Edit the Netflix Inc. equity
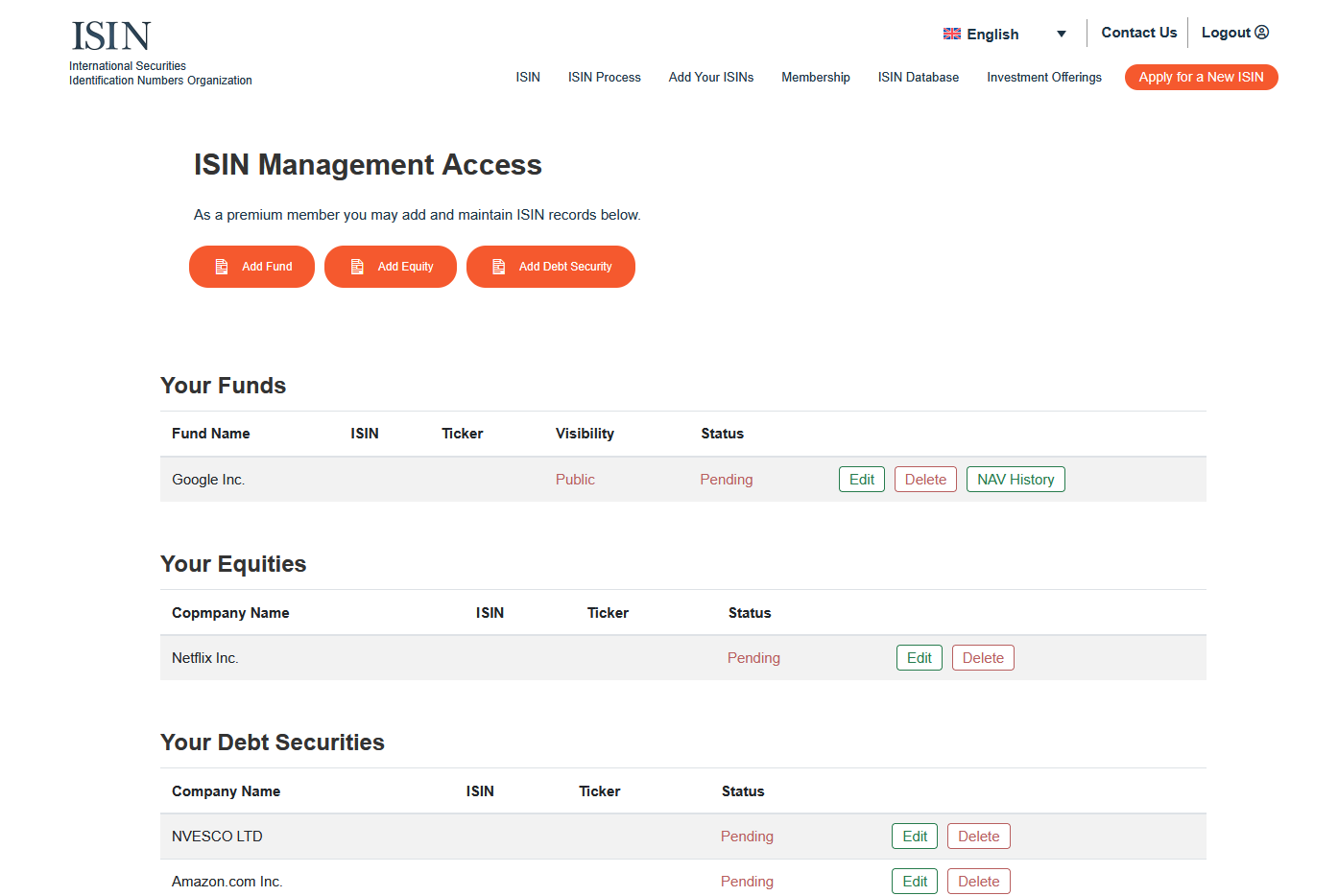Viewport: 1338px width, 896px height. (920, 658)
